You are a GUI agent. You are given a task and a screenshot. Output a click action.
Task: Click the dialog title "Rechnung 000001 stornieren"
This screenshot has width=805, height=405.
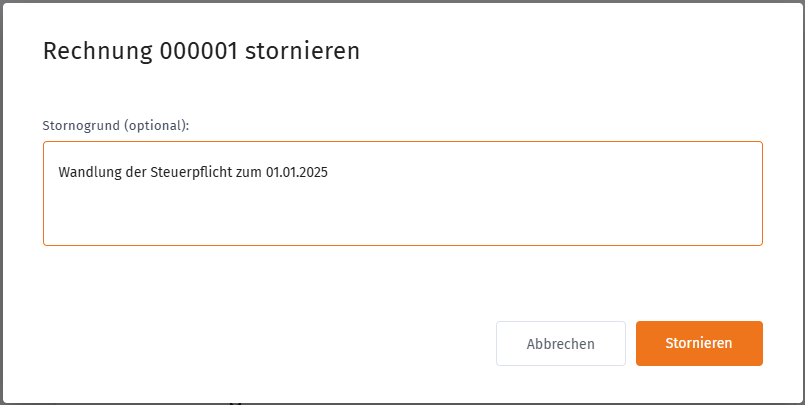click(201, 52)
